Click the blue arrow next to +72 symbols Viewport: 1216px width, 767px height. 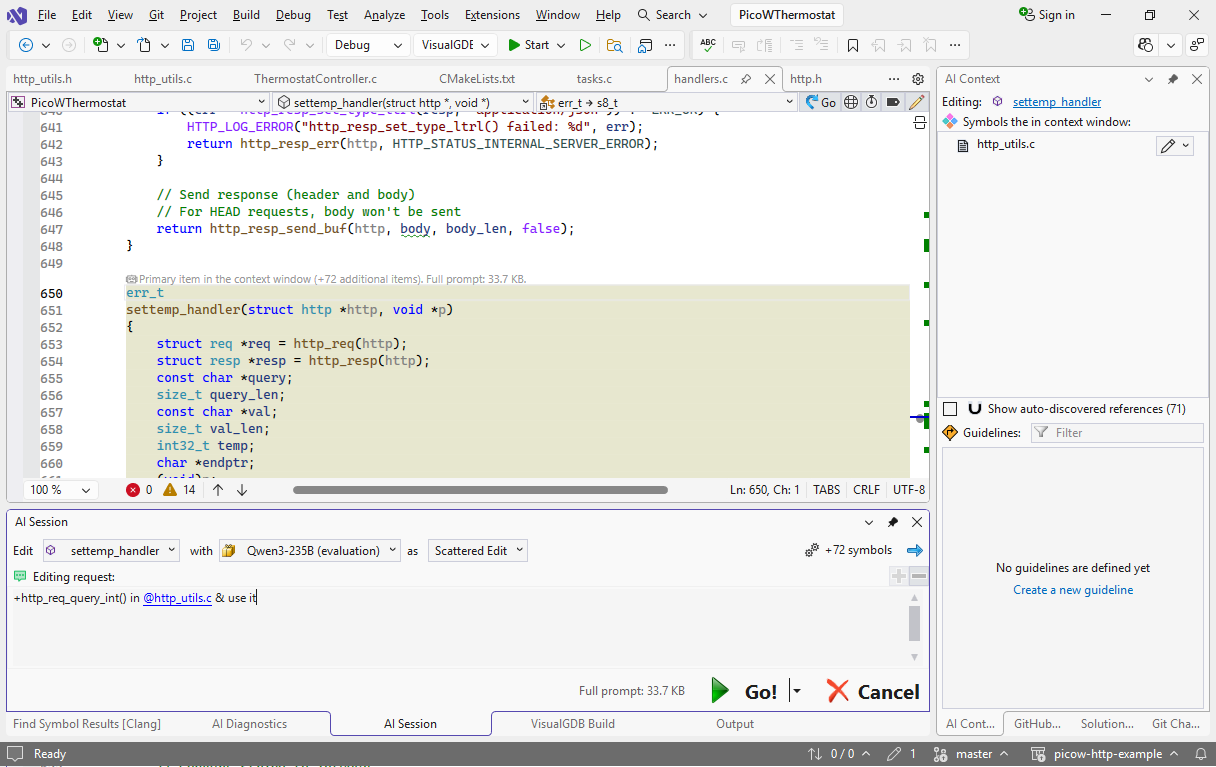[914, 550]
